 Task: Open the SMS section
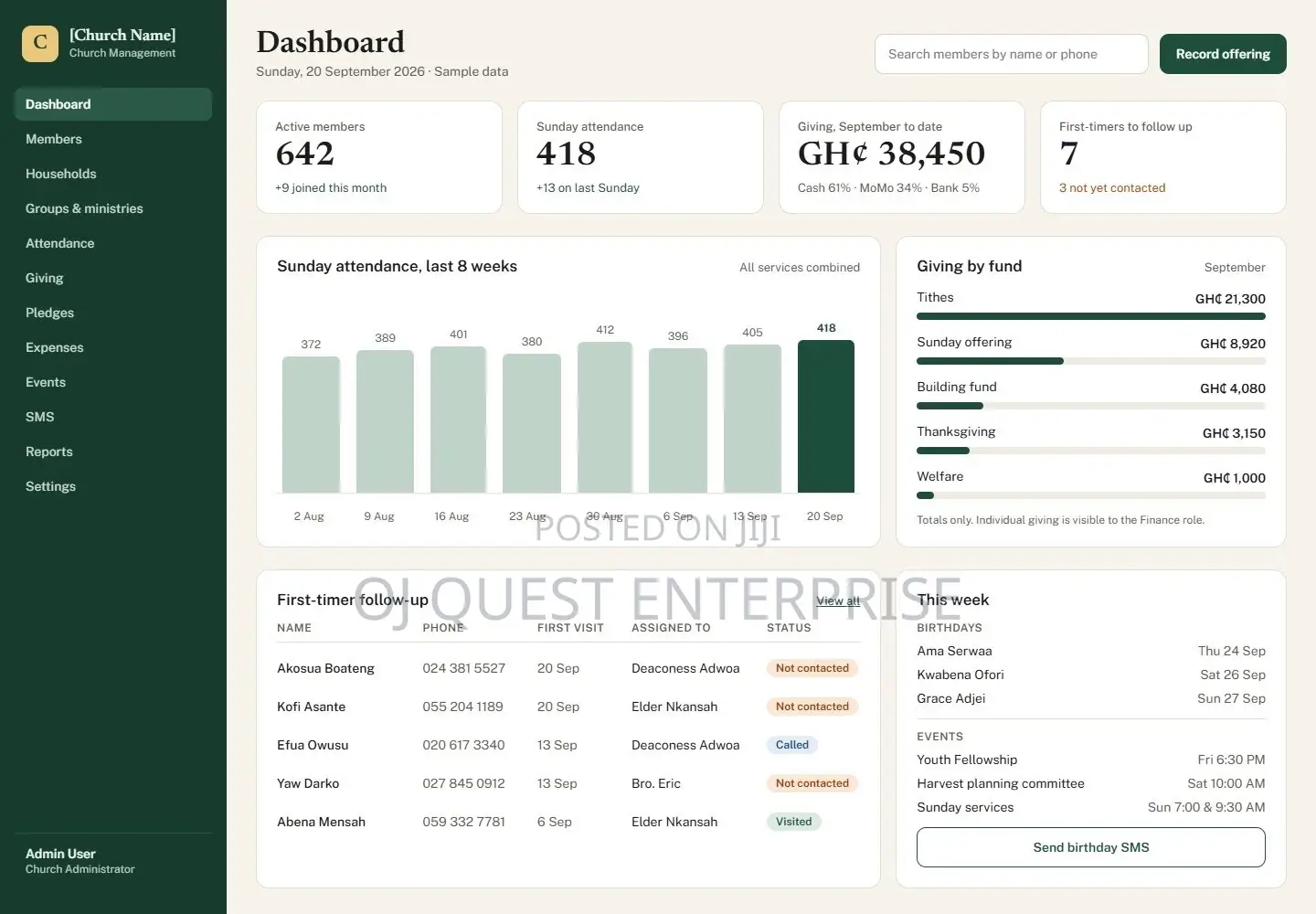pyautogui.click(x=113, y=417)
